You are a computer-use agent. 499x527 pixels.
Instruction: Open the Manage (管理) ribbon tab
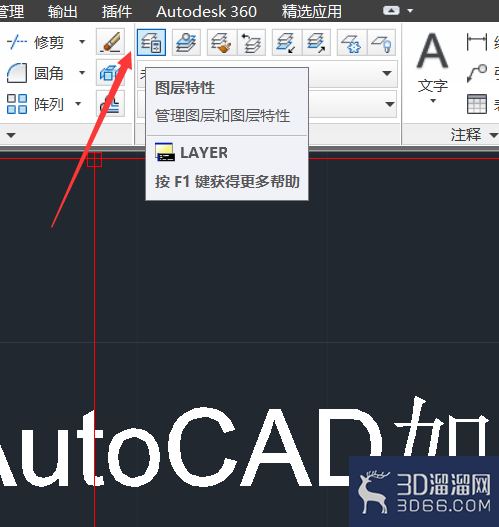point(11,11)
